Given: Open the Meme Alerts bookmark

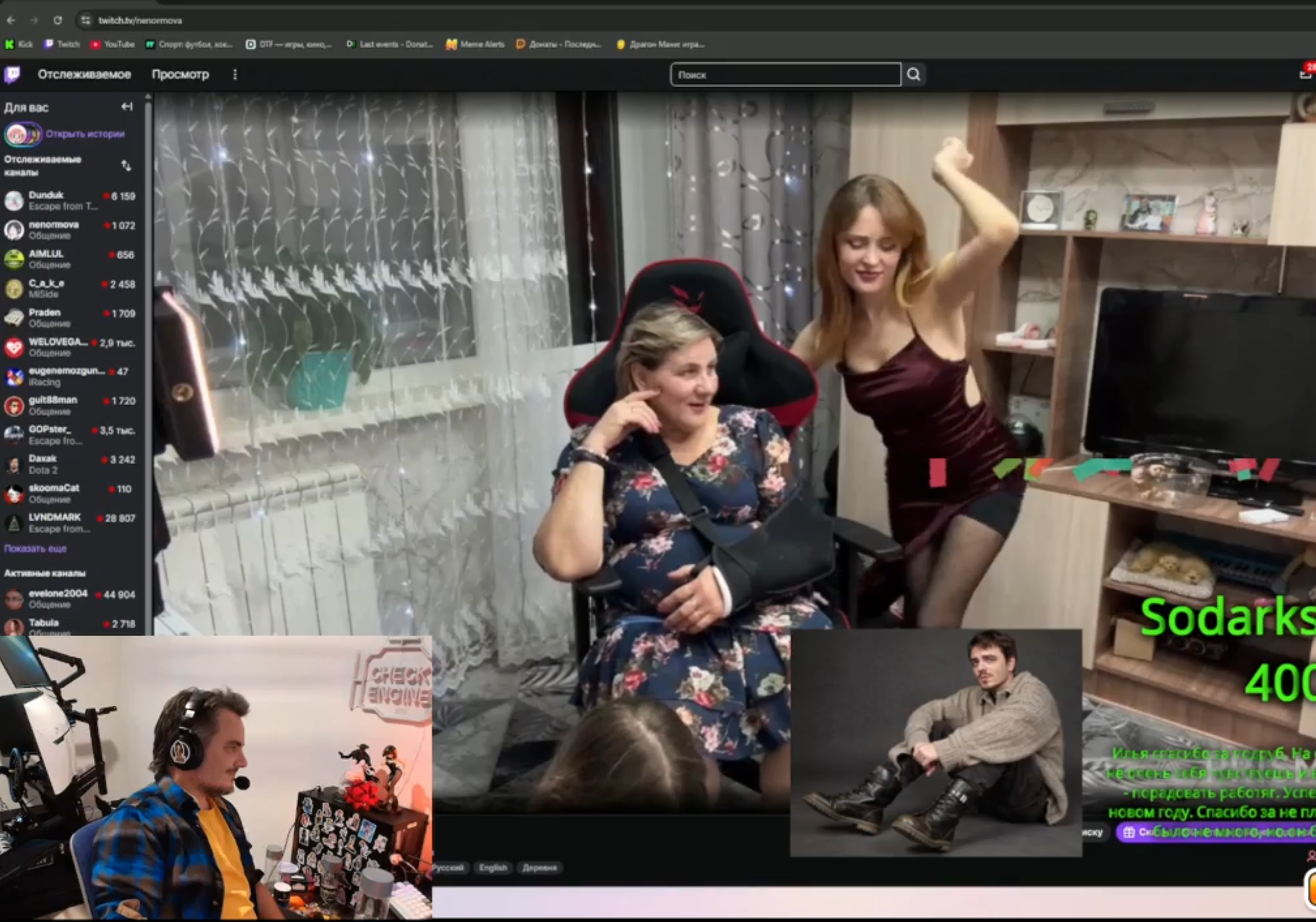Looking at the screenshot, I should click(475, 44).
